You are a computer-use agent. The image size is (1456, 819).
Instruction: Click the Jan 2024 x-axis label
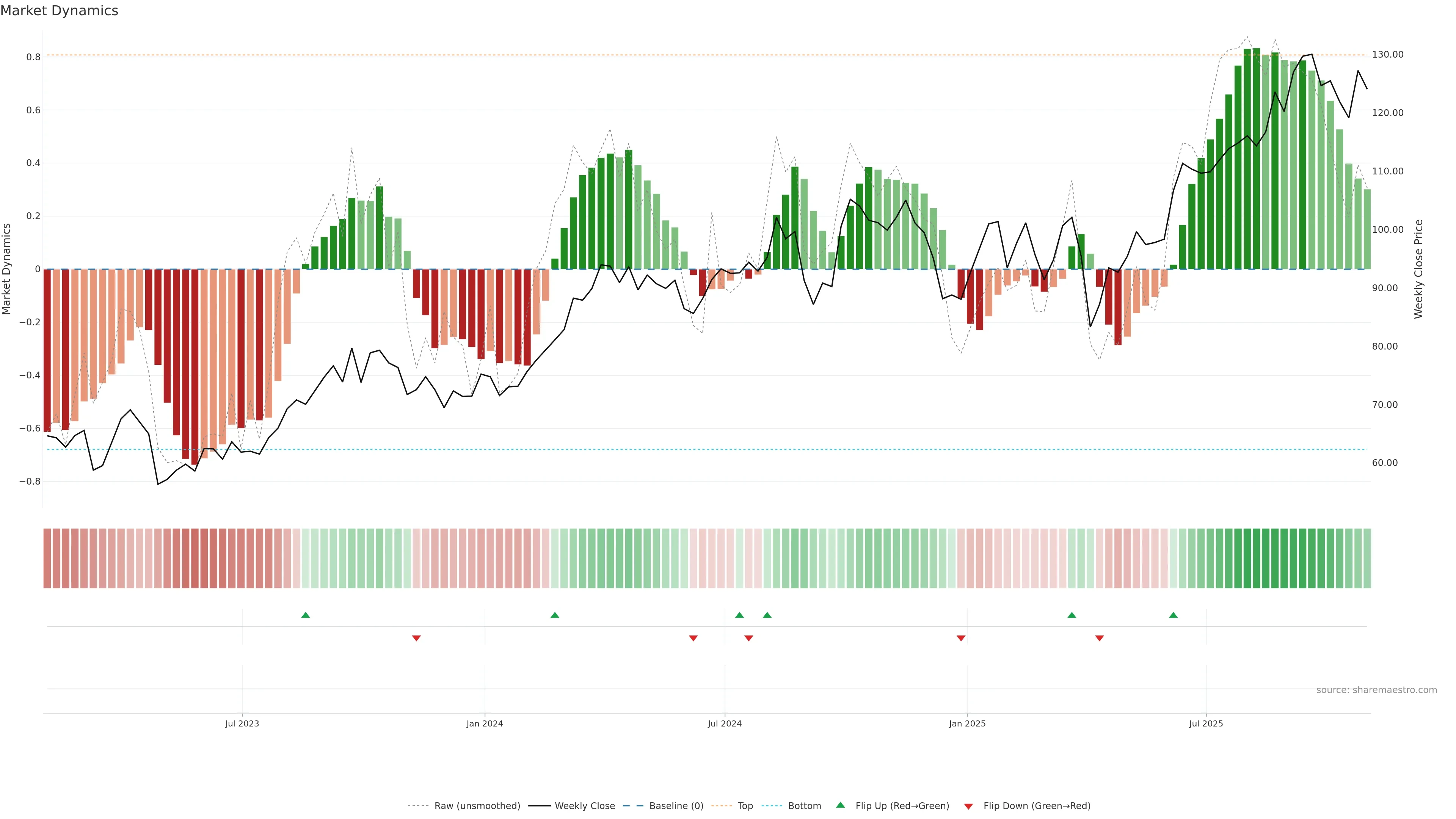pyautogui.click(x=485, y=723)
